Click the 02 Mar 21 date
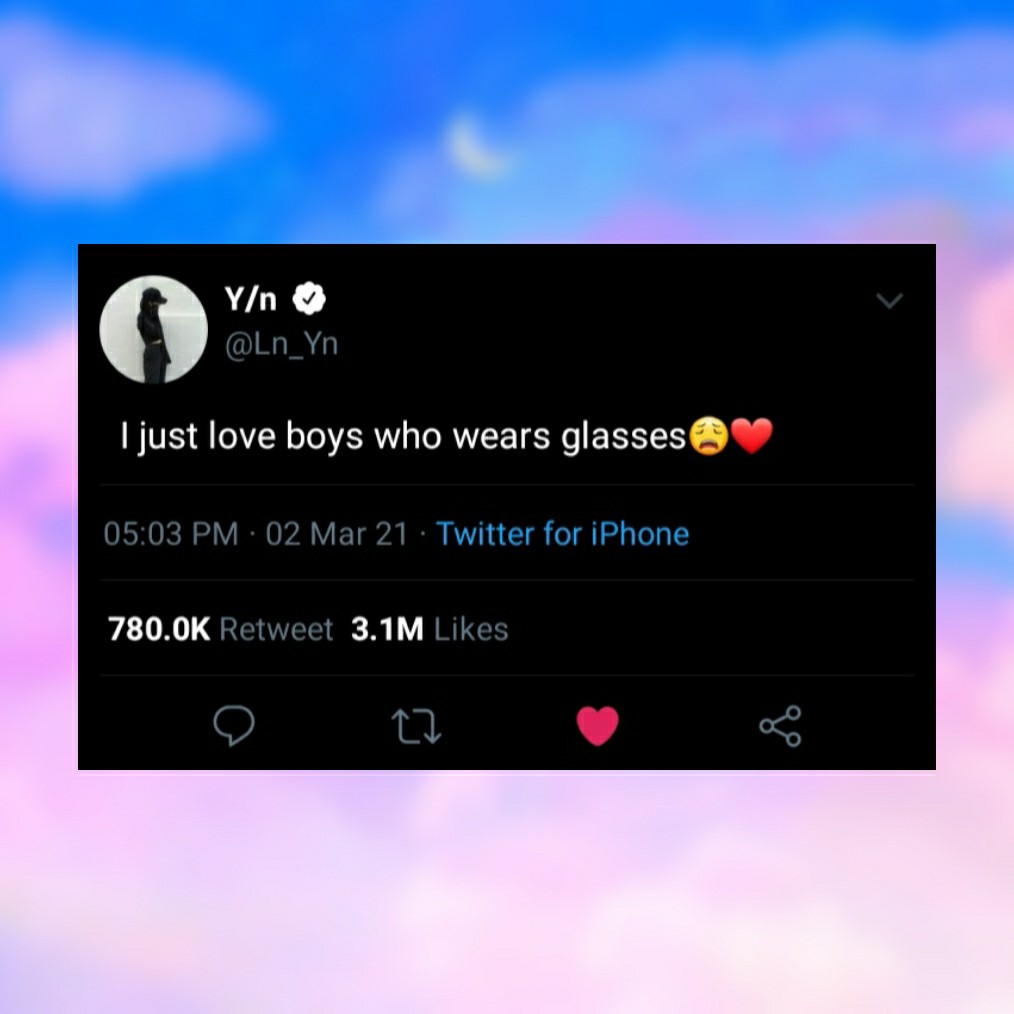Image resolution: width=1014 pixels, height=1014 pixels. pos(336,534)
